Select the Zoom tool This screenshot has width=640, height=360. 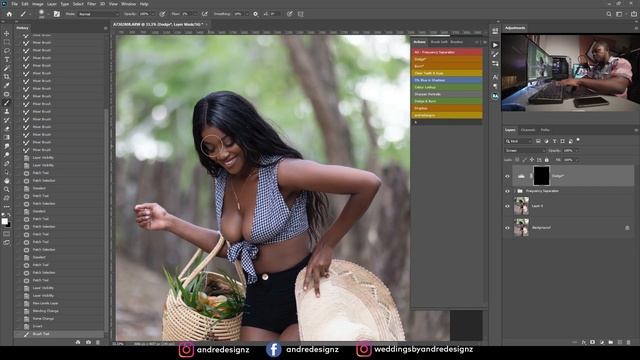pos(7,189)
